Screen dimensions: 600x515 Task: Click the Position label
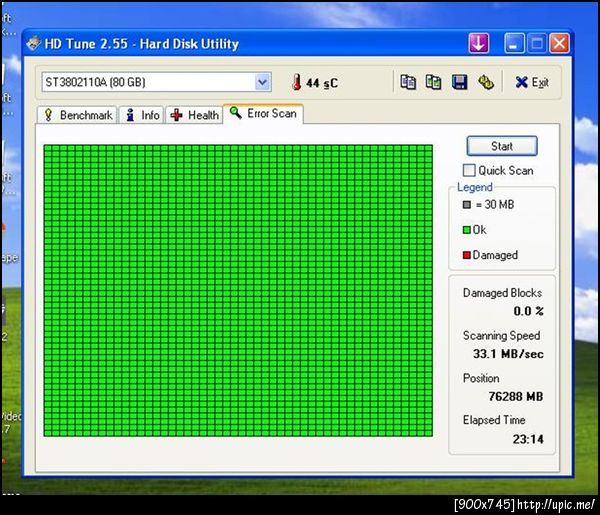[481, 378]
